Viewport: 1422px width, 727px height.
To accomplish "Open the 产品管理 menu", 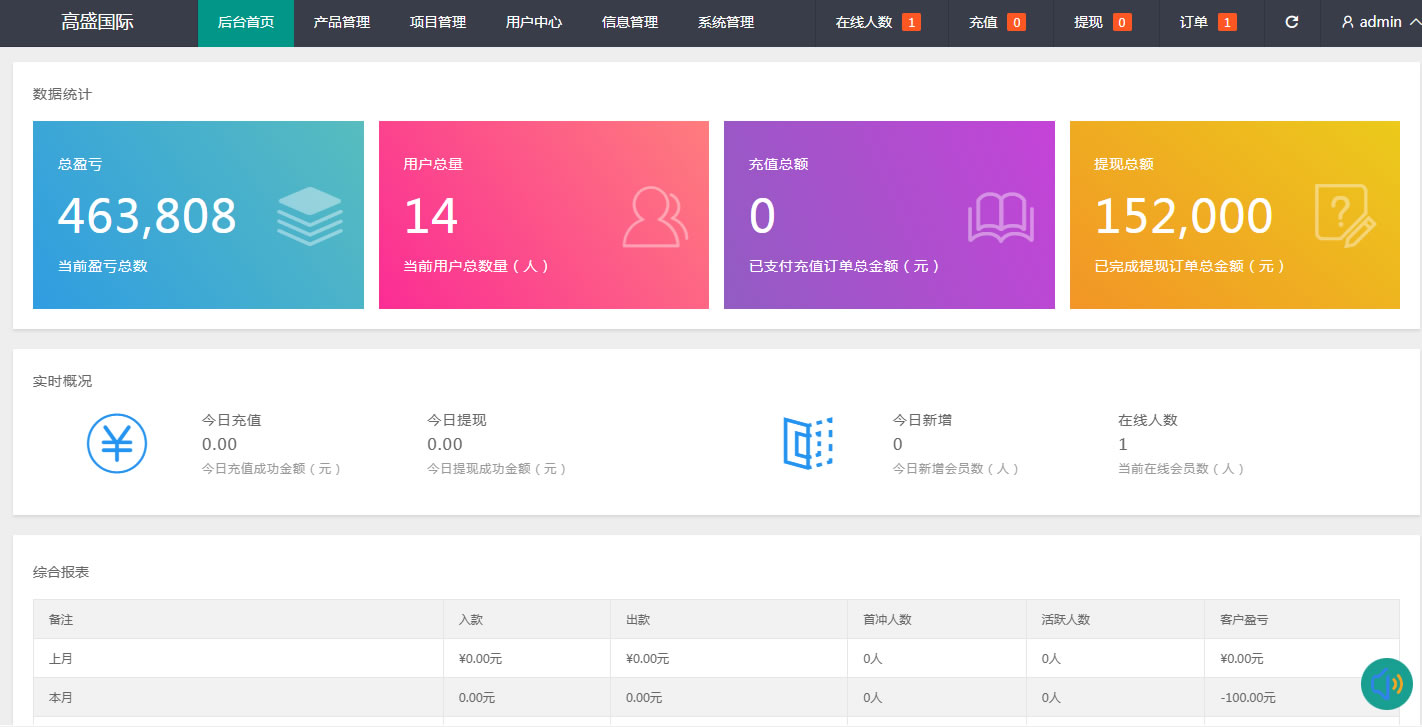I will click(342, 22).
